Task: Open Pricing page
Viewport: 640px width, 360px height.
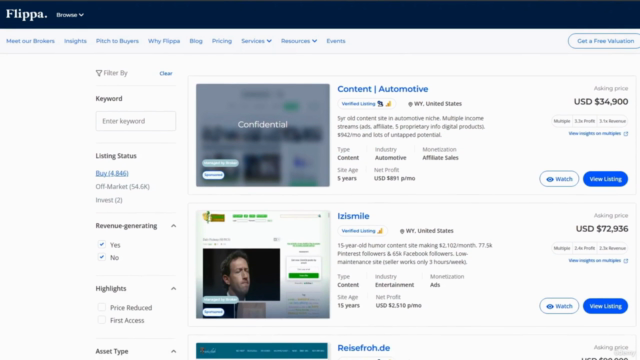Action: click(222, 41)
